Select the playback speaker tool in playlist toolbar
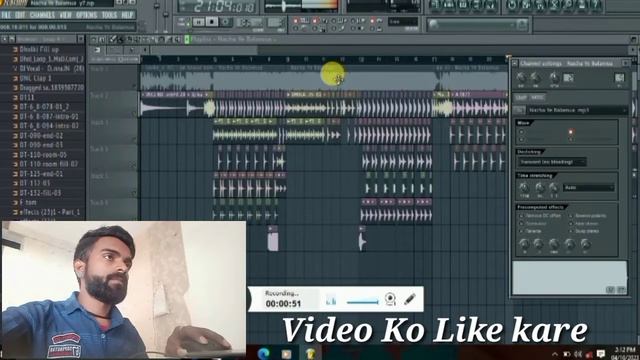 (178, 40)
